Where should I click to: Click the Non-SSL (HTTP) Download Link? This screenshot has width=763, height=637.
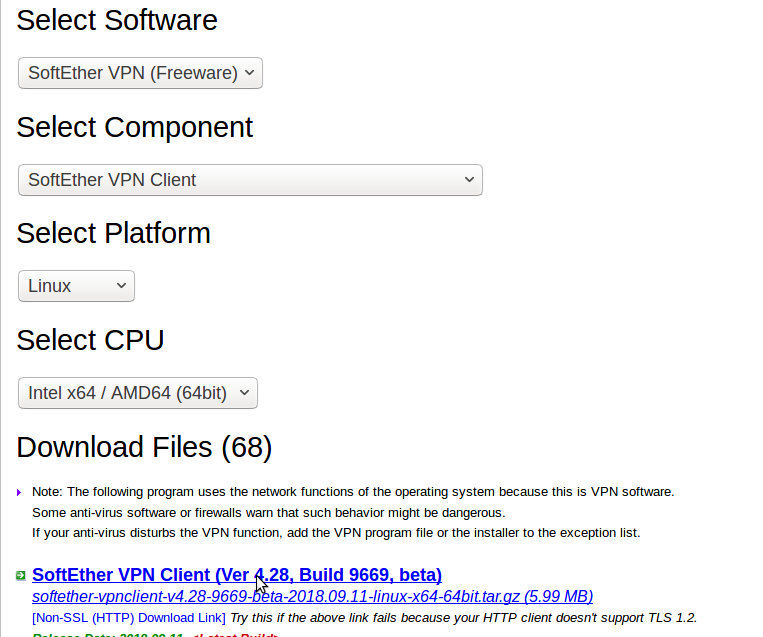point(129,618)
